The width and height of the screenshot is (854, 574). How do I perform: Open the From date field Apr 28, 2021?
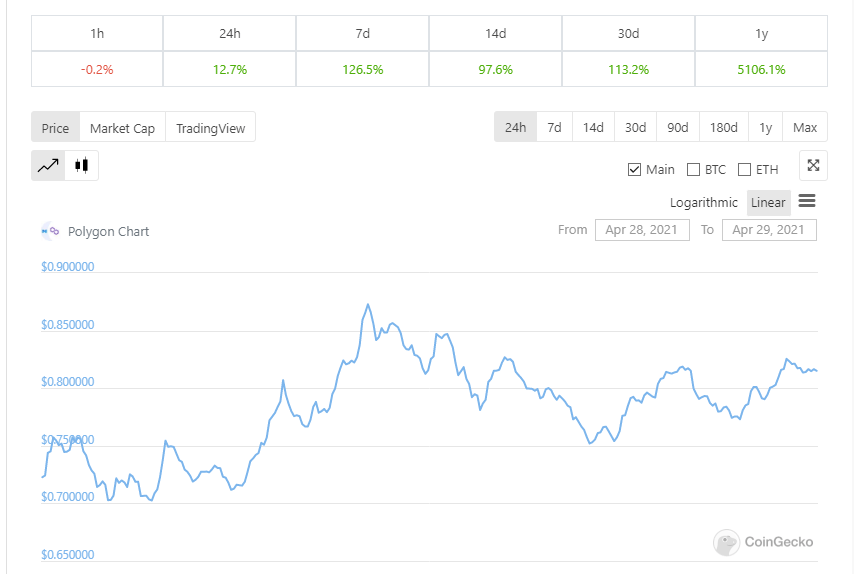pyautogui.click(x=642, y=230)
